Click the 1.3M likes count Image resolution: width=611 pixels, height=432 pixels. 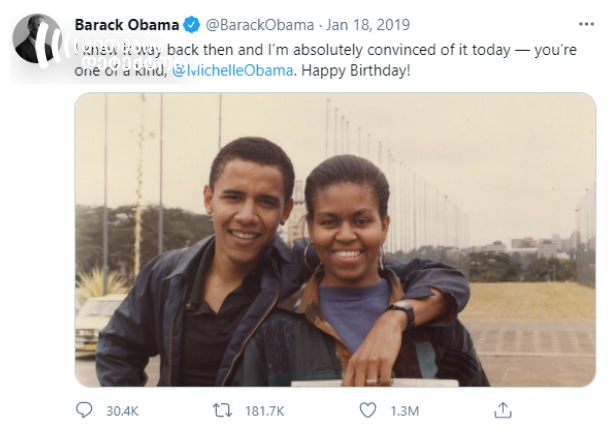(404, 411)
